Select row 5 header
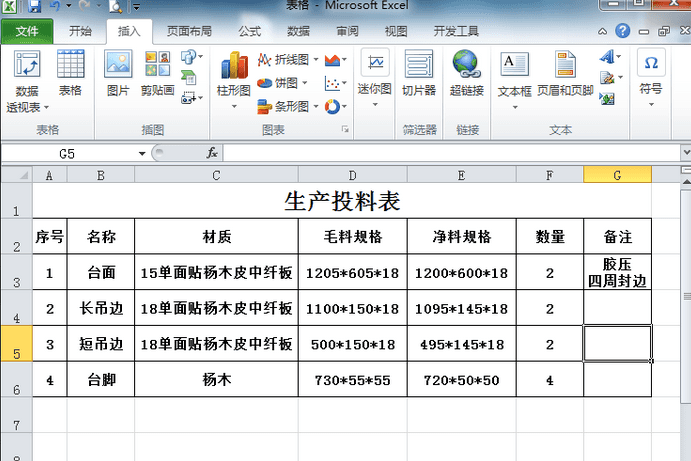This screenshot has width=691, height=461. click(16, 344)
